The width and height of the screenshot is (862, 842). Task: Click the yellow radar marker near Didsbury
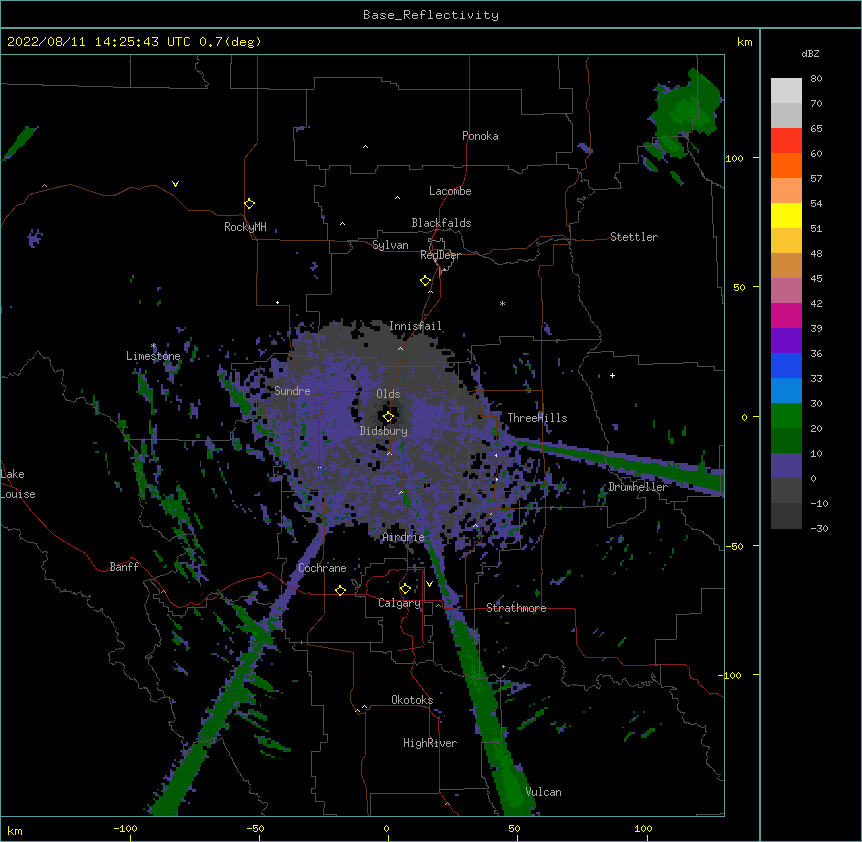pos(388,417)
